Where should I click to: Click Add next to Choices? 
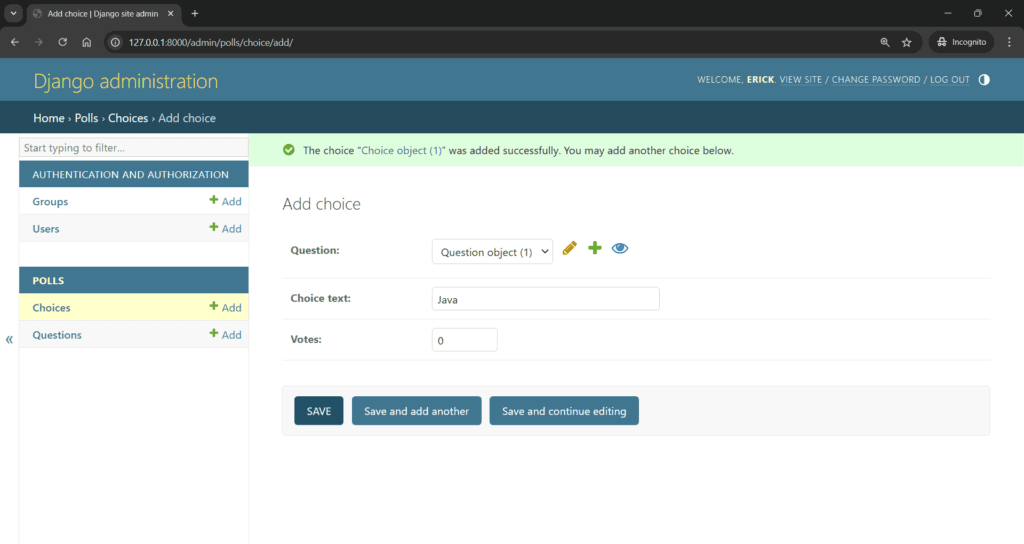225,308
